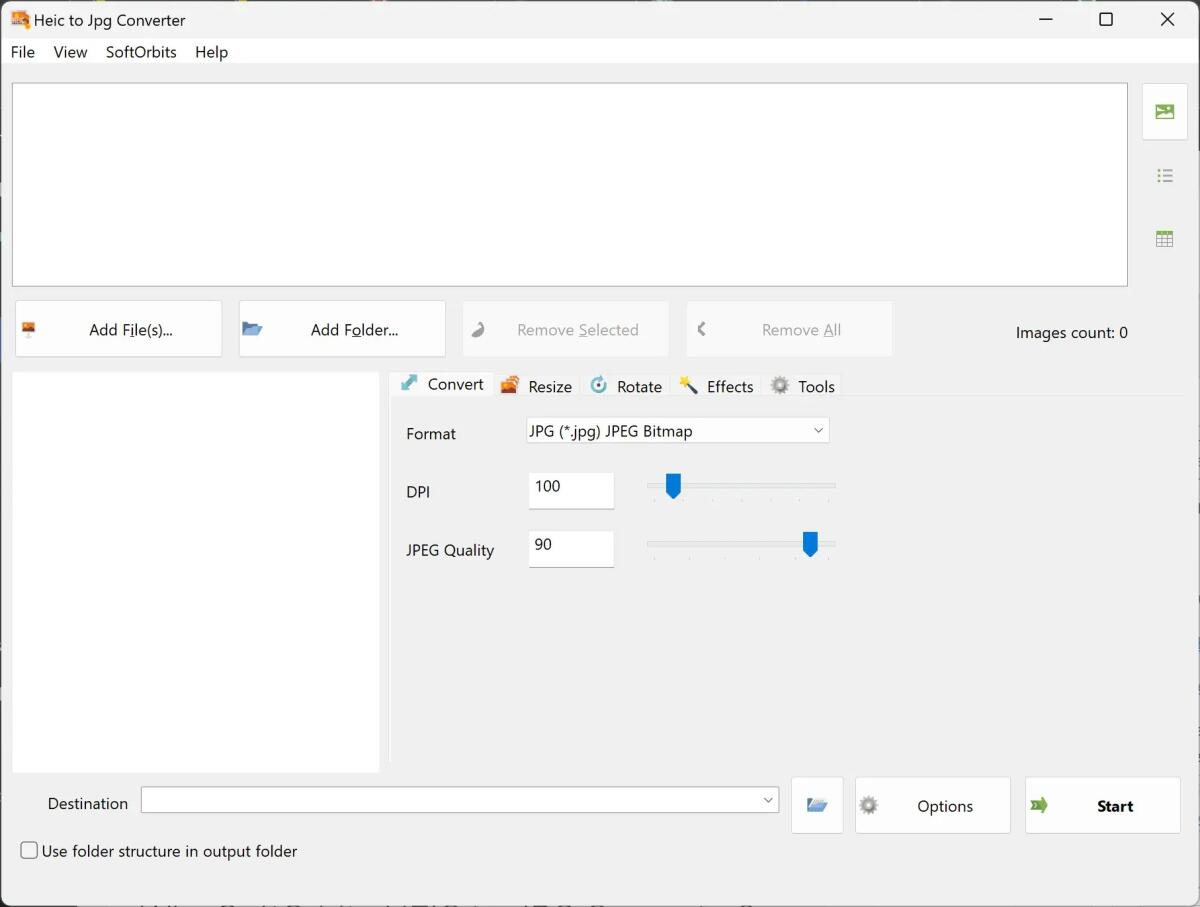The width and height of the screenshot is (1200, 907).
Task: Enable 'Use folder structure in output folder'
Action: [30, 850]
